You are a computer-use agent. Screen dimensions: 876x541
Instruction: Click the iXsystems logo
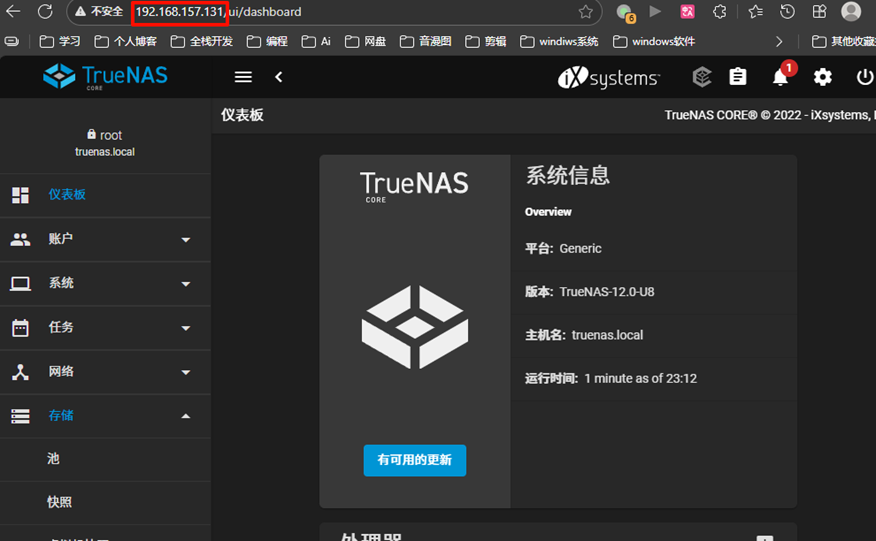[609, 78]
